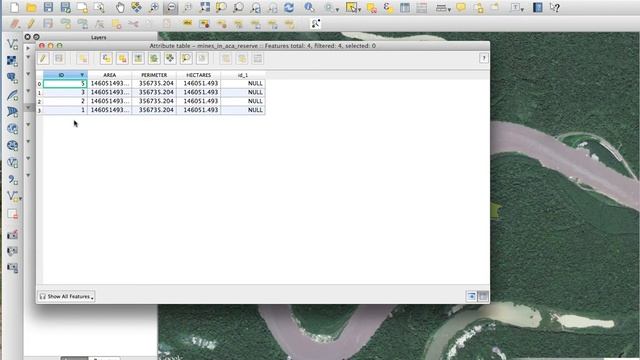The height and width of the screenshot is (360, 640).
Task: Sort by ID column header
Action: [65, 75]
